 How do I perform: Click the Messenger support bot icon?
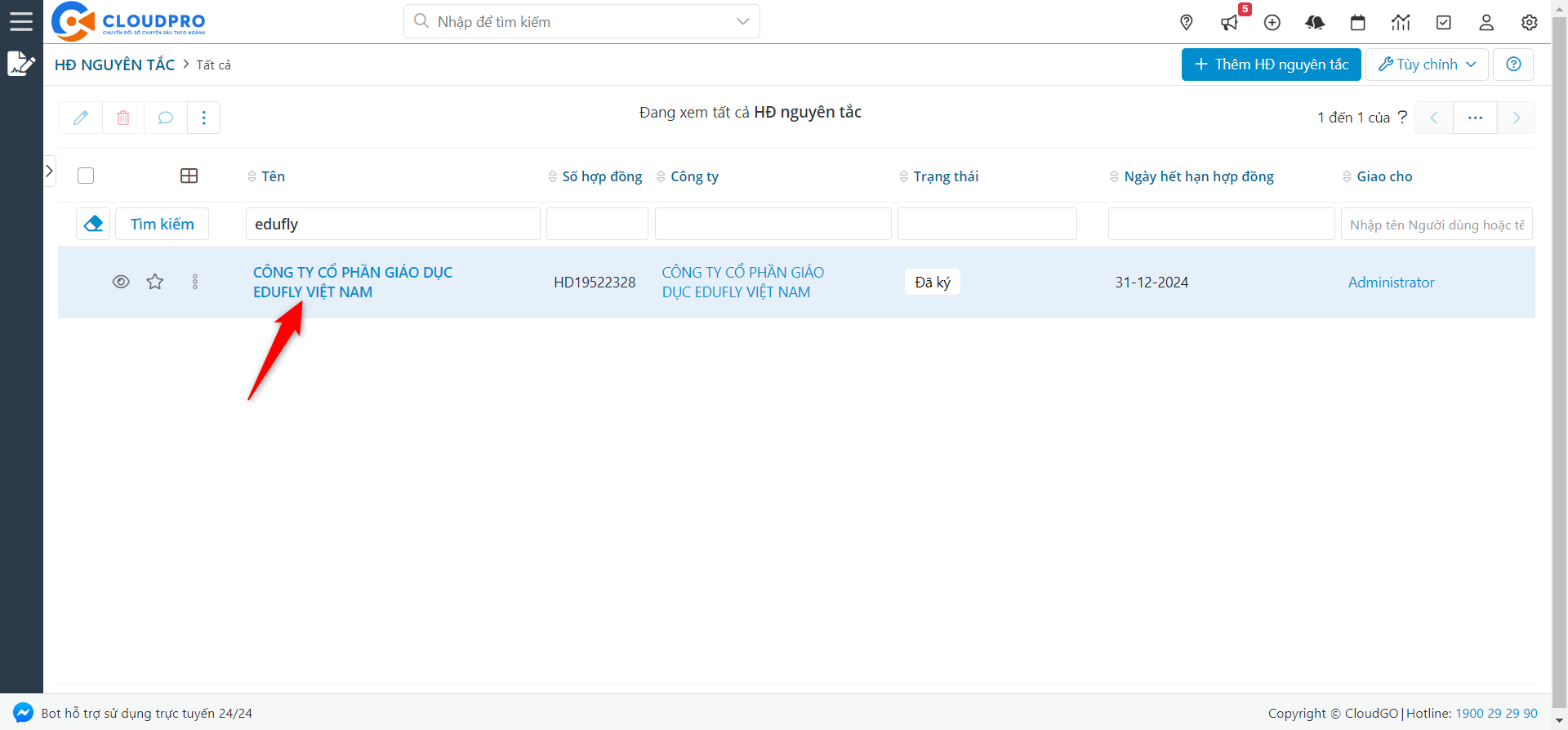pos(23,713)
